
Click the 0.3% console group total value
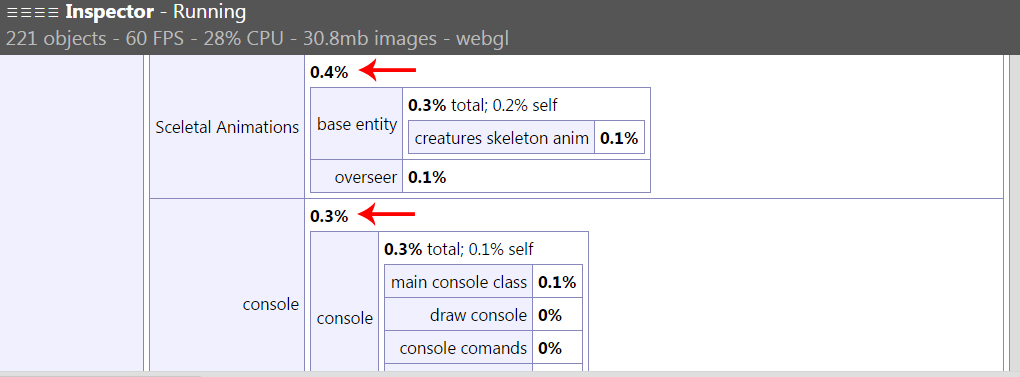(x=329, y=216)
